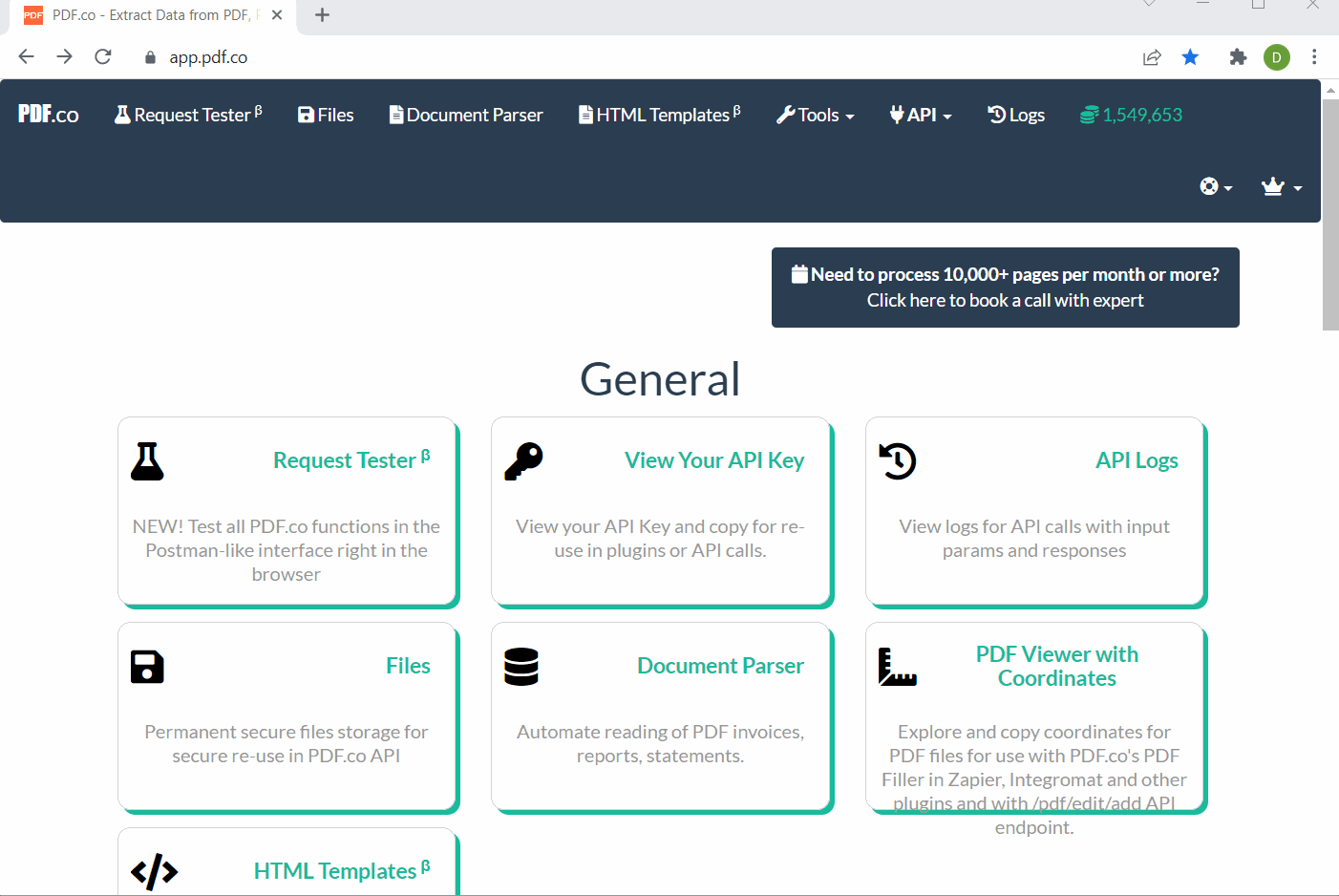This screenshot has height=896, width=1339.
Task: Open Document Parser in the navigation bar
Action: pos(466,115)
